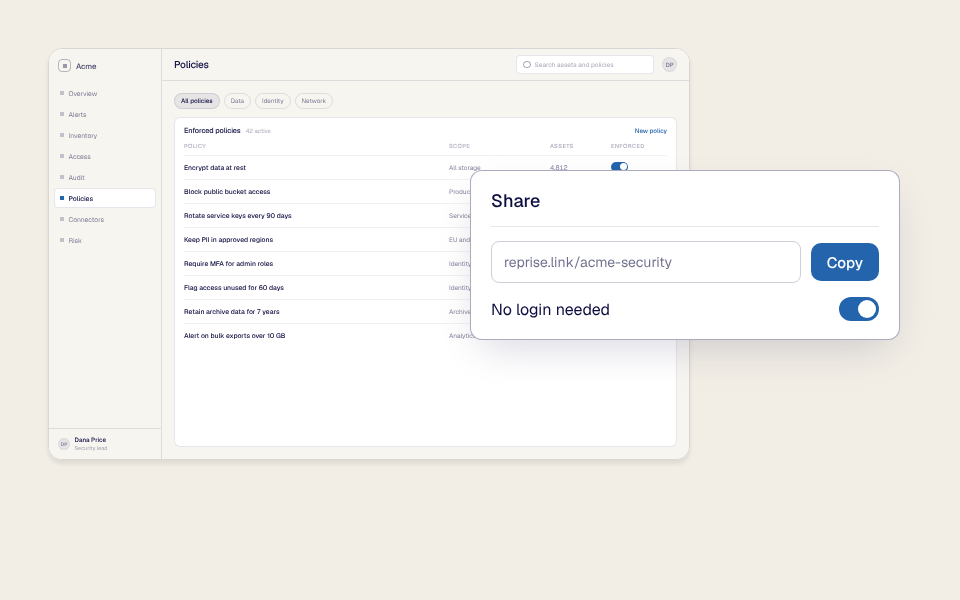Click Dana Price avatar in sidebar footer
The image size is (960, 600).
point(64,444)
